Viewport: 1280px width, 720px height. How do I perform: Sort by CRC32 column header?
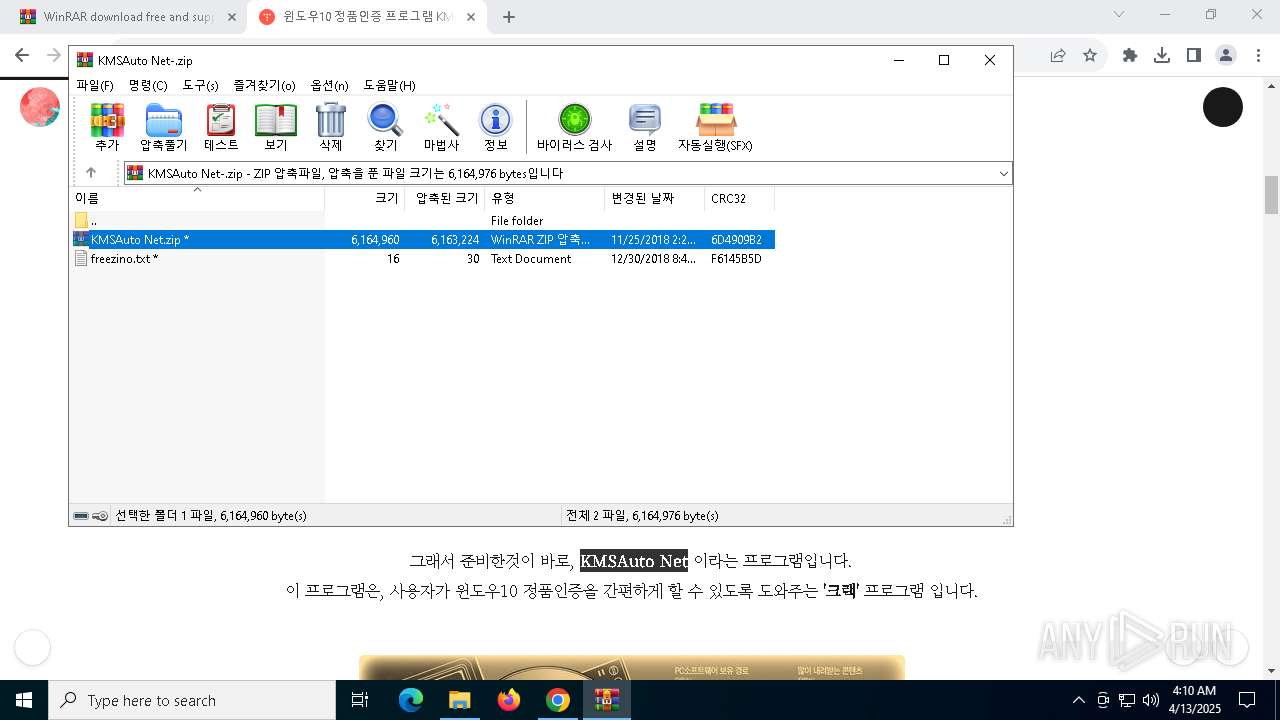[740, 198]
